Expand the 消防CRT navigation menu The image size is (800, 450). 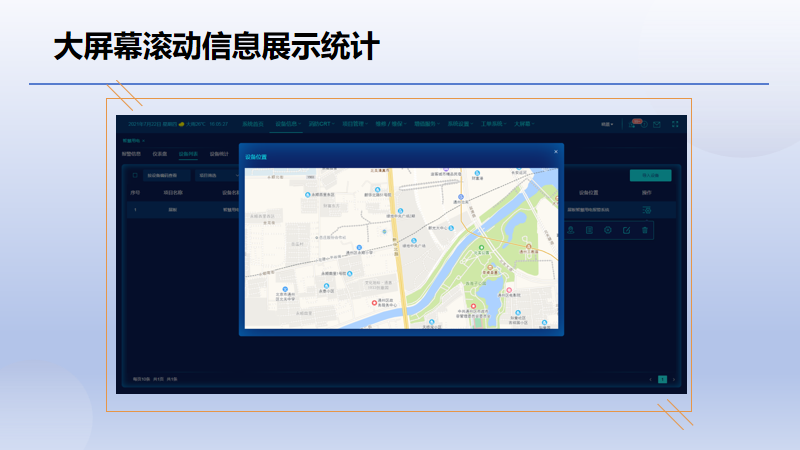pyautogui.click(x=321, y=124)
